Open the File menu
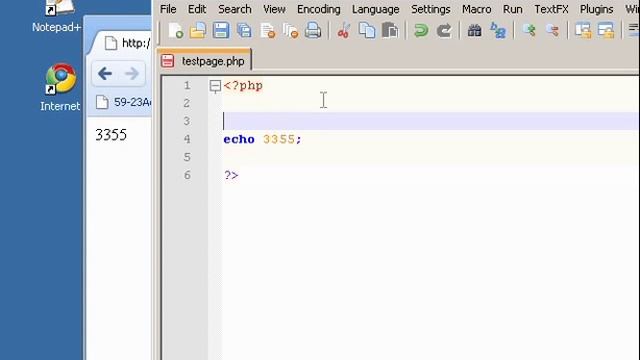Image resolution: width=640 pixels, height=360 pixels. (168, 9)
